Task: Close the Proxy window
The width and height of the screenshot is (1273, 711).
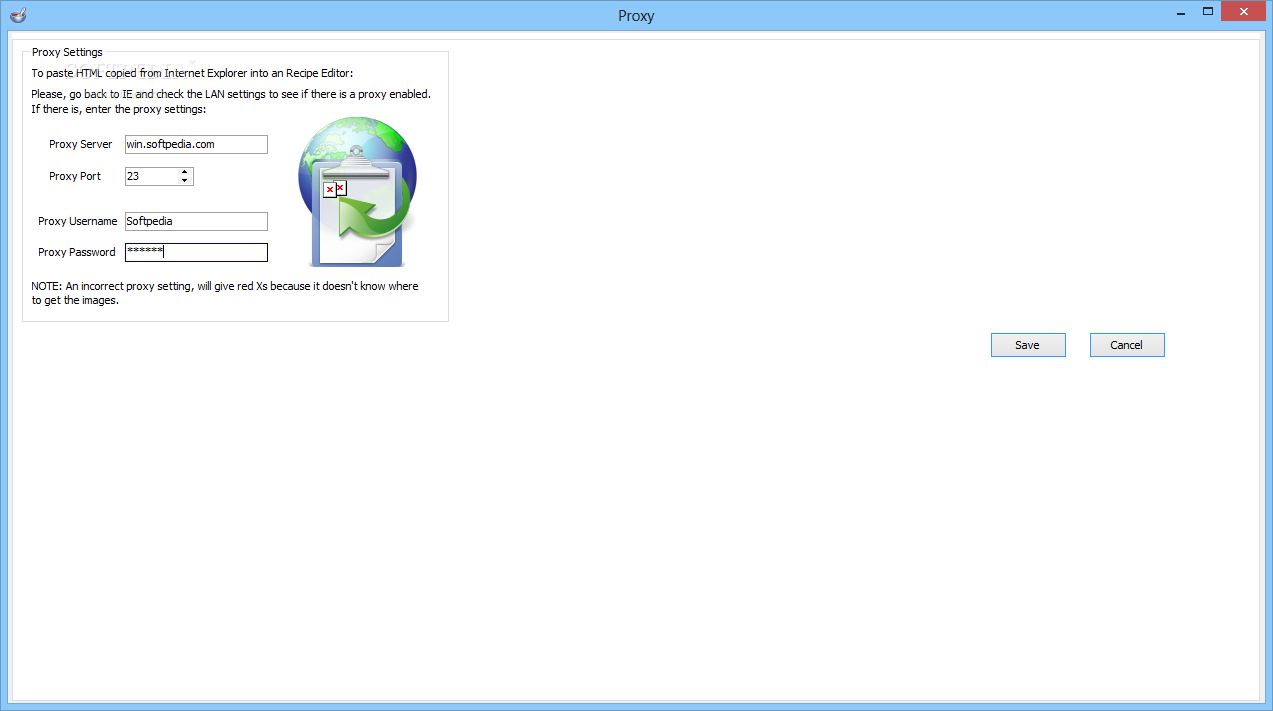Action: click(1245, 12)
